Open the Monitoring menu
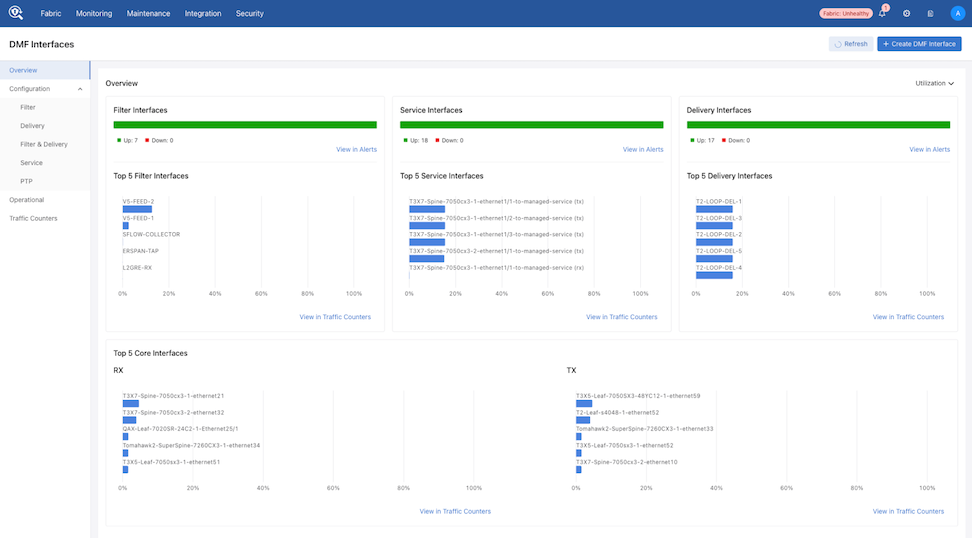This screenshot has width=972, height=538. pyautogui.click(x=94, y=14)
